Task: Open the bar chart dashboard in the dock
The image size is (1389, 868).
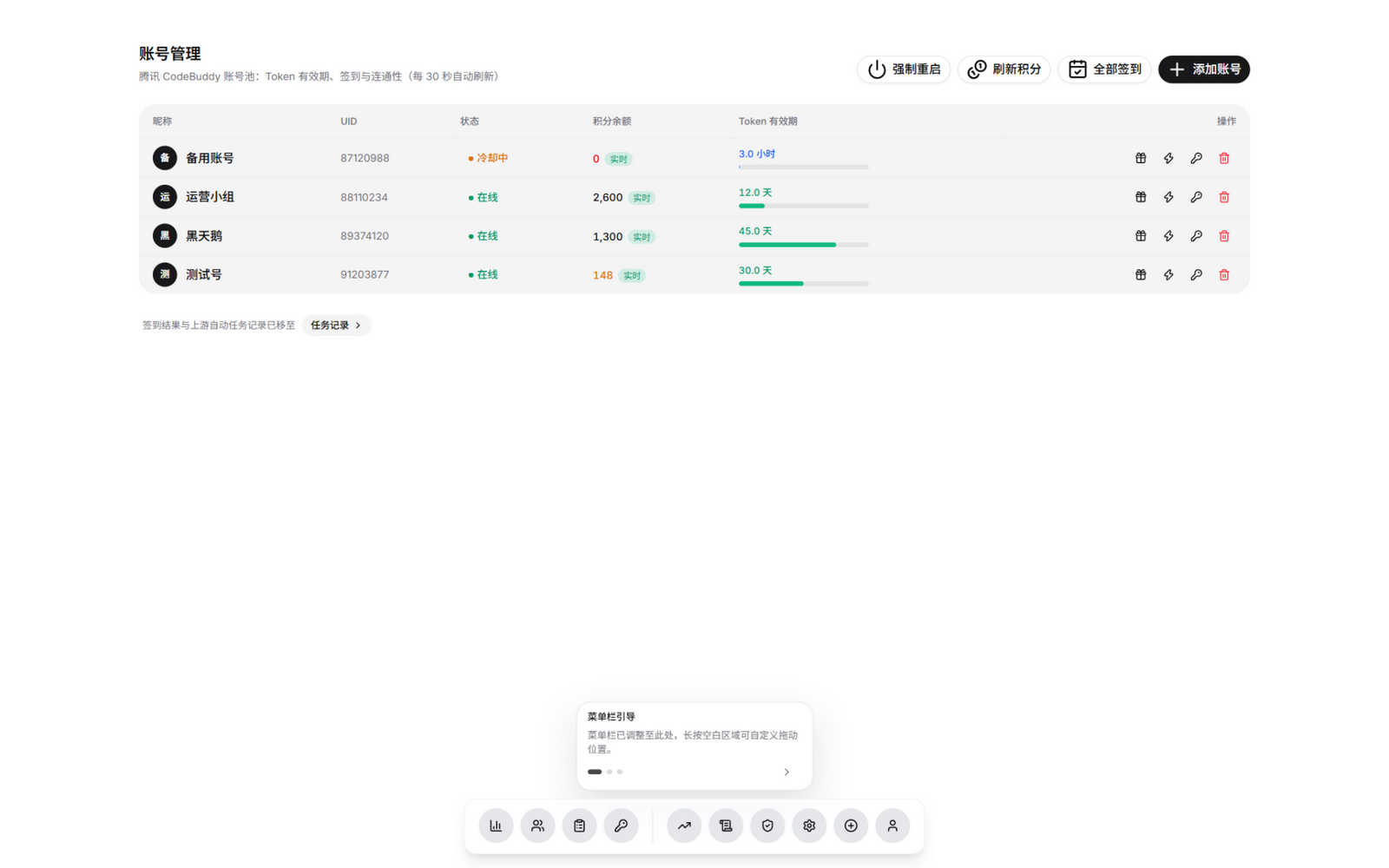Action: (496, 825)
